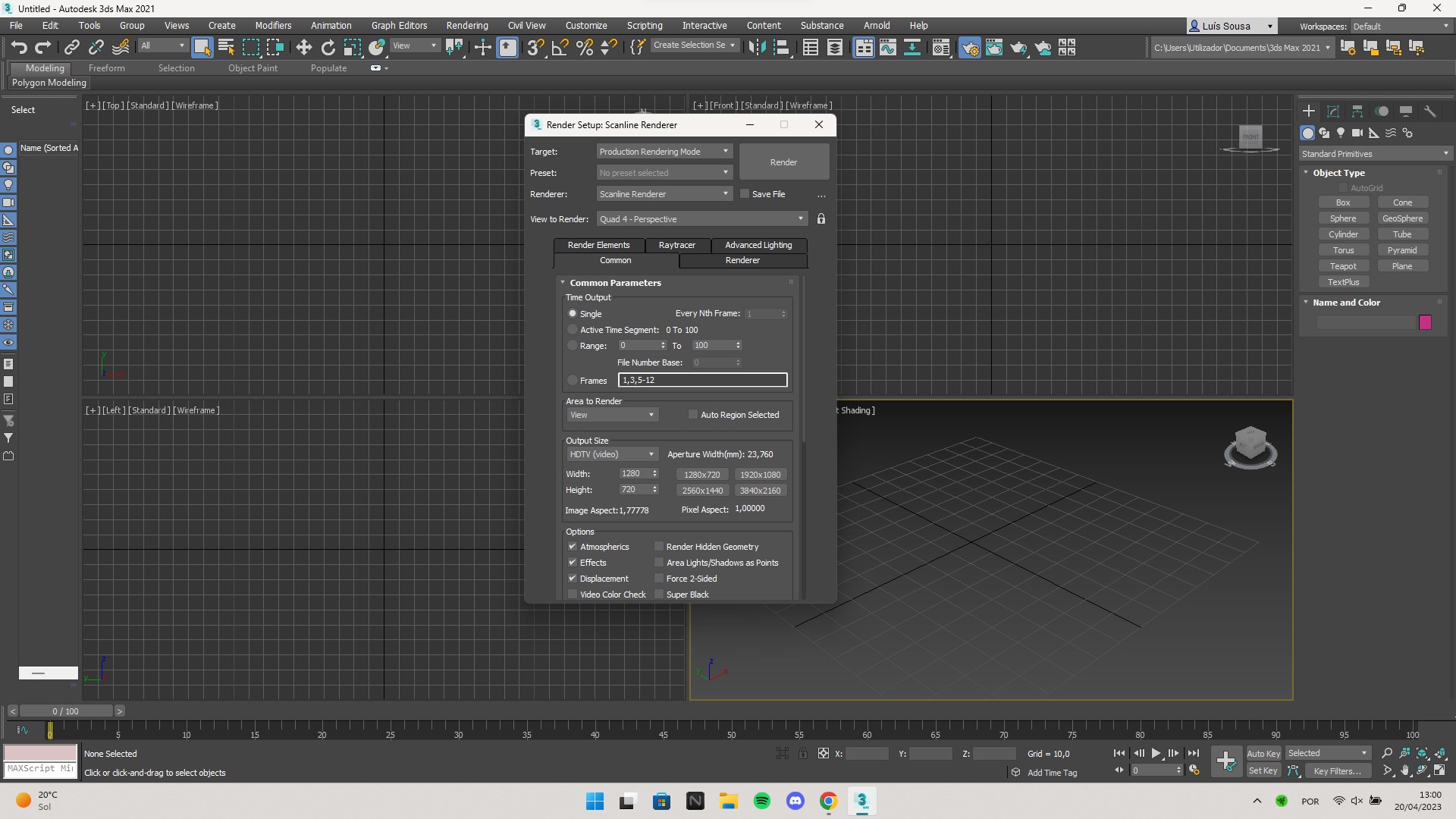Switch to the Render Elements tab
The height and width of the screenshot is (819, 1456).
tap(598, 244)
